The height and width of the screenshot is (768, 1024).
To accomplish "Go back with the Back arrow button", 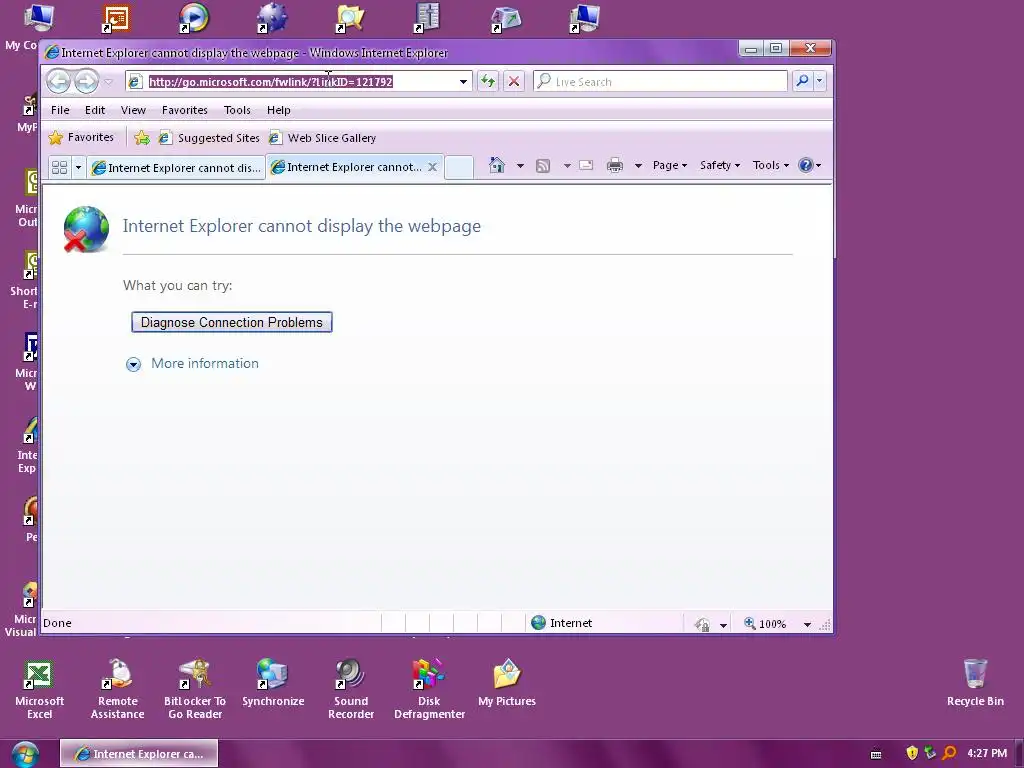I will pos(59,81).
